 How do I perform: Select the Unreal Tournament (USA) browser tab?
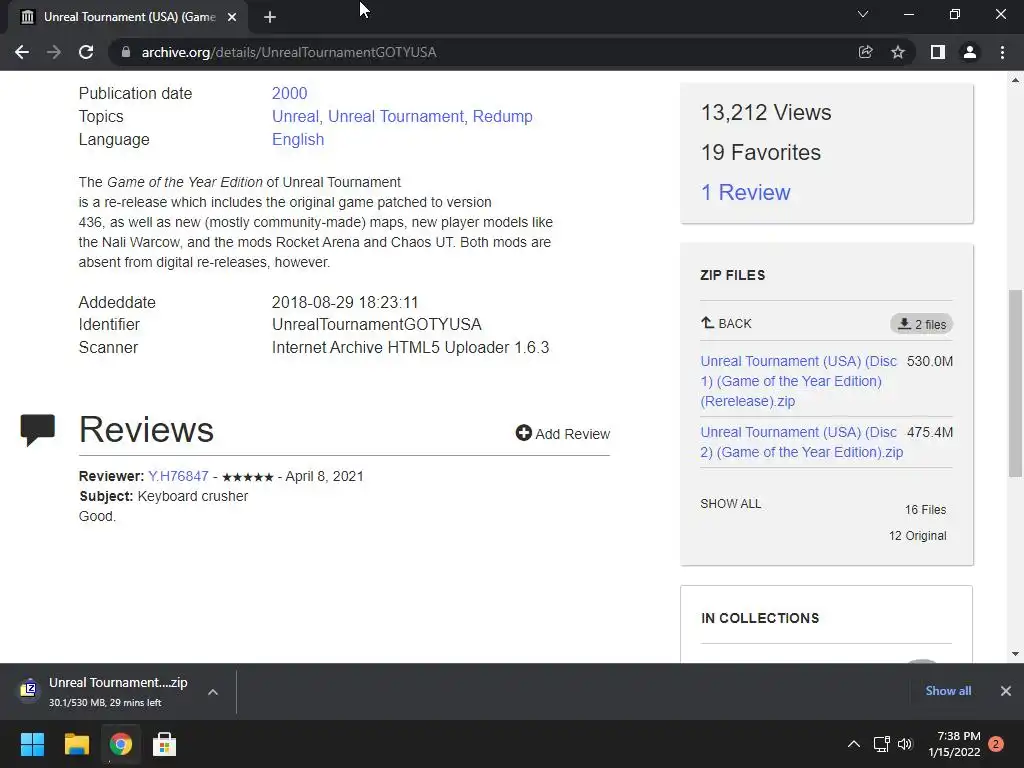coord(129,18)
